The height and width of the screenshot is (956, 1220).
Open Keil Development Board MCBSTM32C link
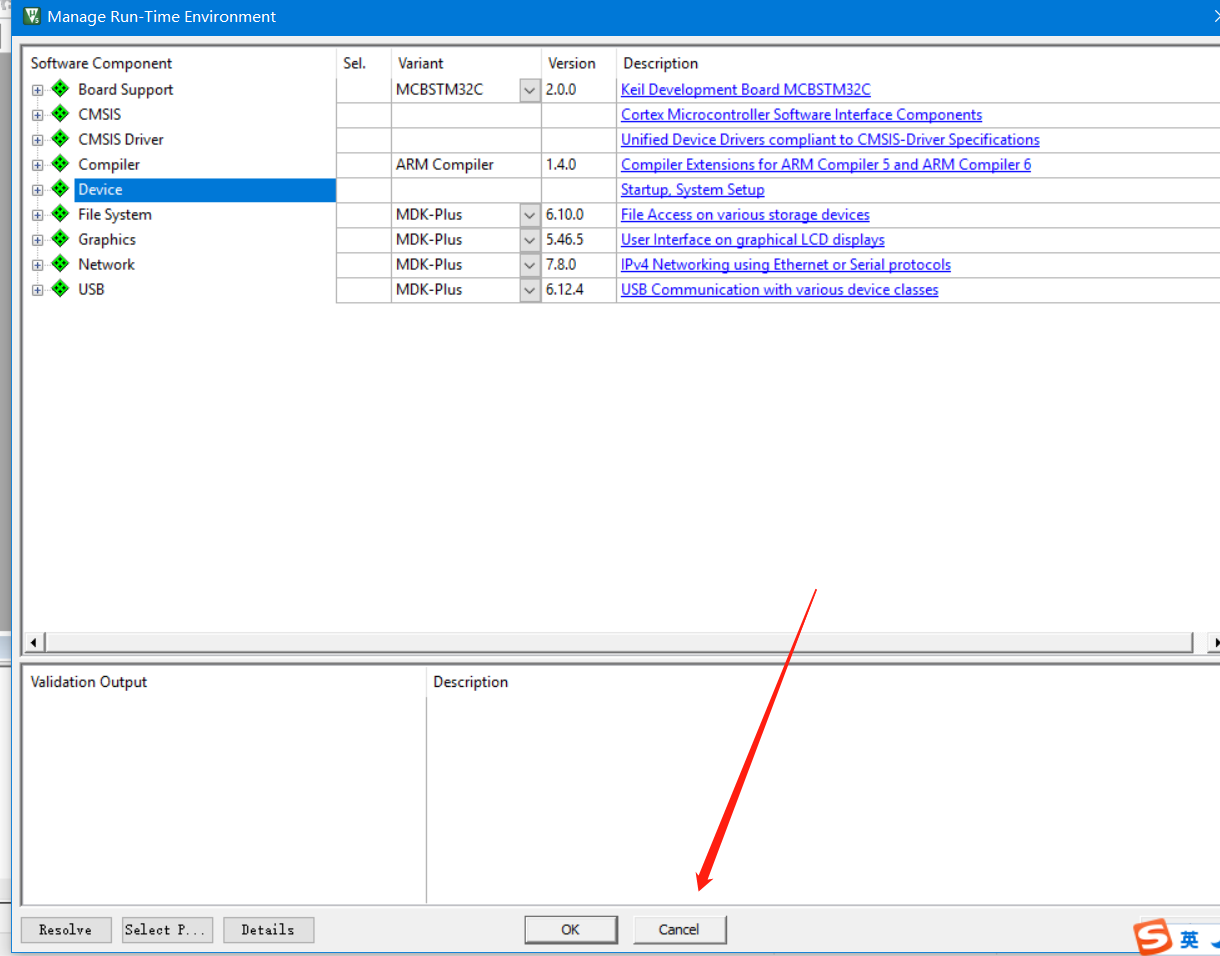(746, 89)
